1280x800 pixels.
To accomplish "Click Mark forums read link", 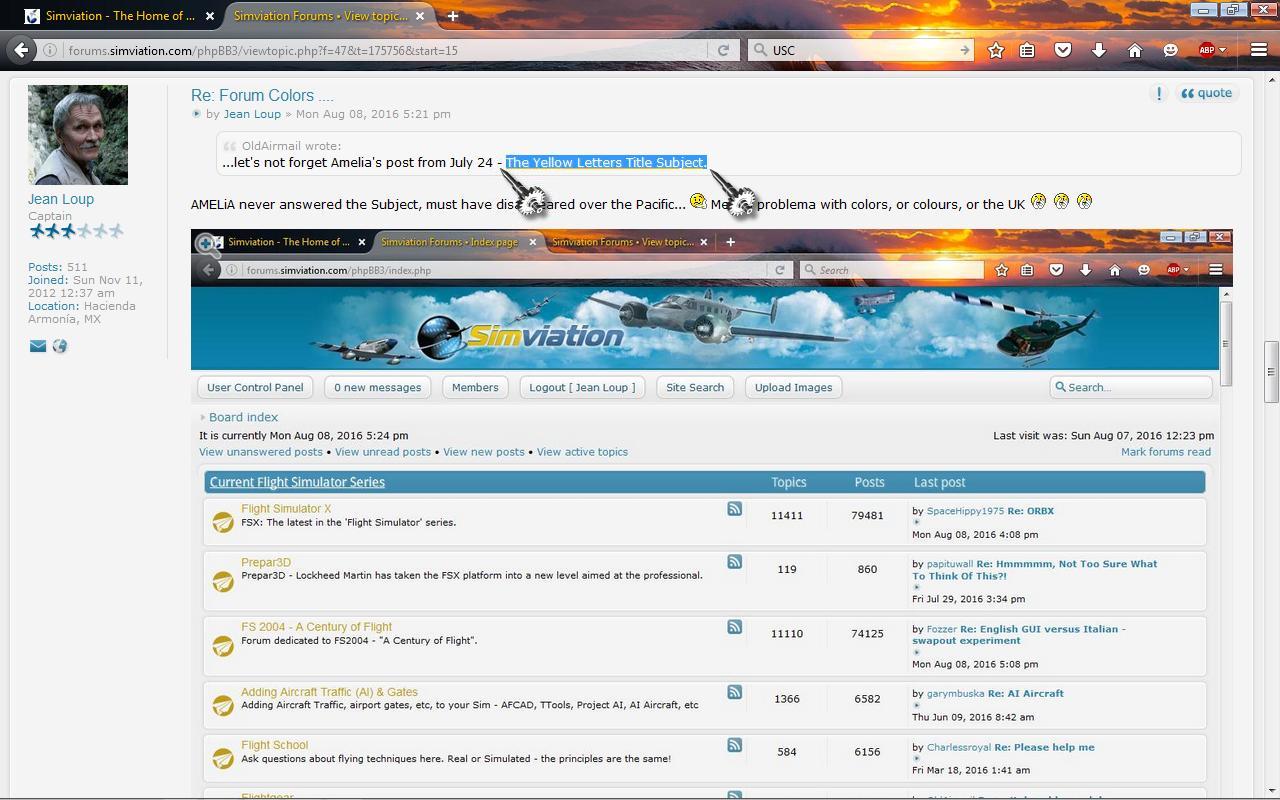I will (1166, 452).
